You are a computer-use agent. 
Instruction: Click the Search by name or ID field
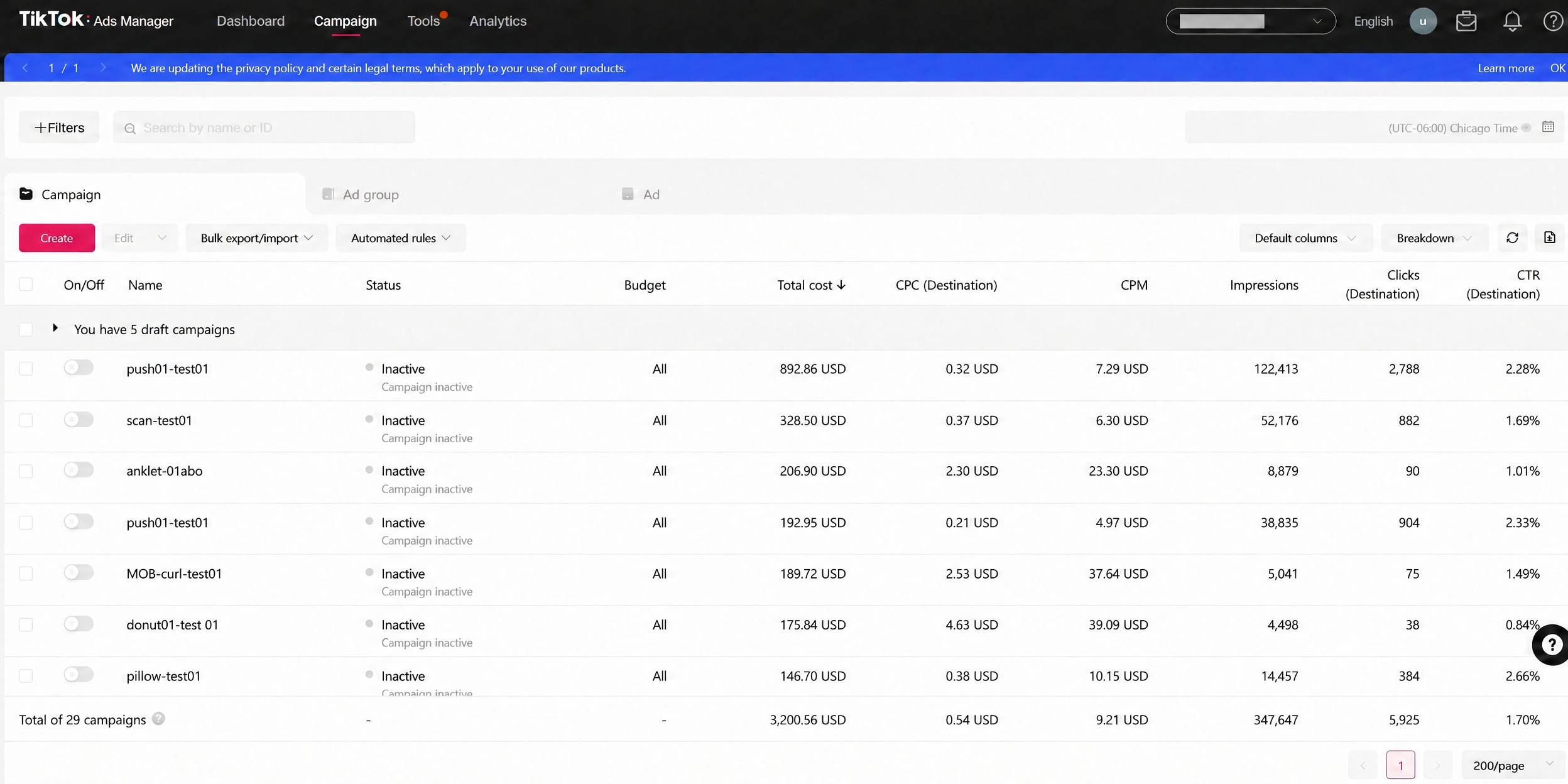(264, 128)
